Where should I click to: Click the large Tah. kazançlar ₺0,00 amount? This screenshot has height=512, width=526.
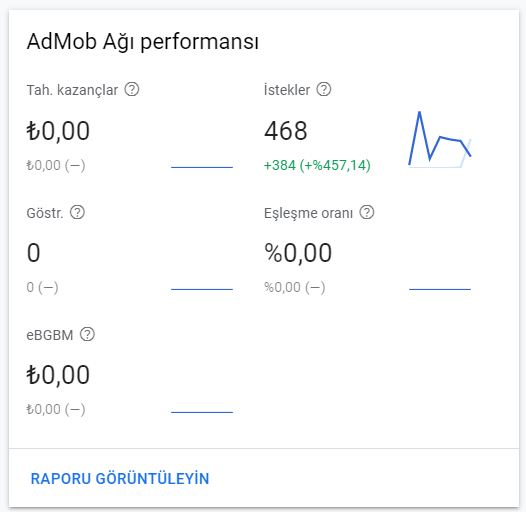tap(58, 131)
